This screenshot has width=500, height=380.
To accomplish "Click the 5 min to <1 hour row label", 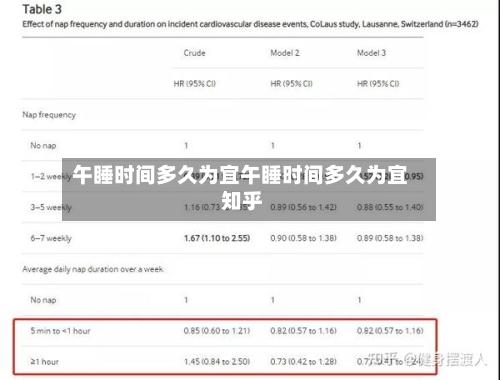I will click(x=60, y=331).
